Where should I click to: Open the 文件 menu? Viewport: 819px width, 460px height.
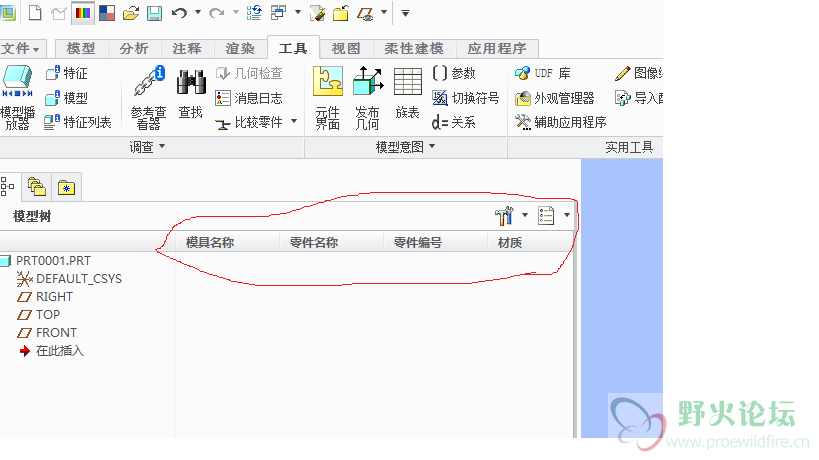tap(21, 49)
